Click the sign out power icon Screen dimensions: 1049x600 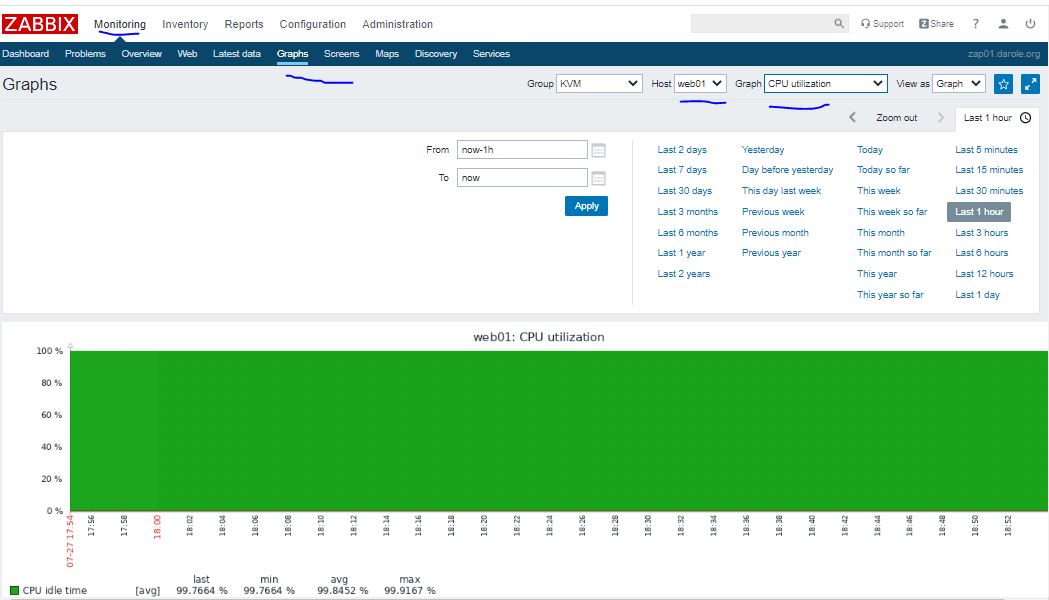tap(1030, 23)
